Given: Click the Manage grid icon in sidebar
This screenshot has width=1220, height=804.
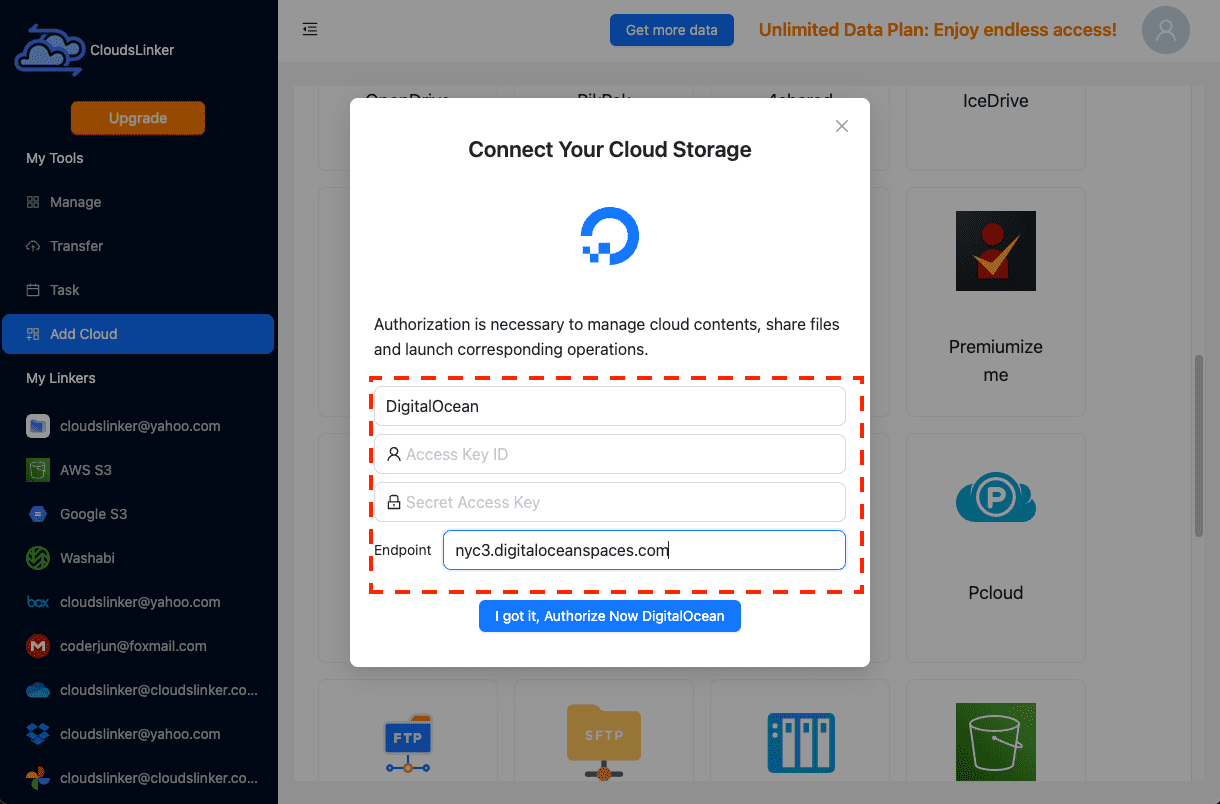Looking at the screenshot, I should pyautogui.click(x=33, y=202).
